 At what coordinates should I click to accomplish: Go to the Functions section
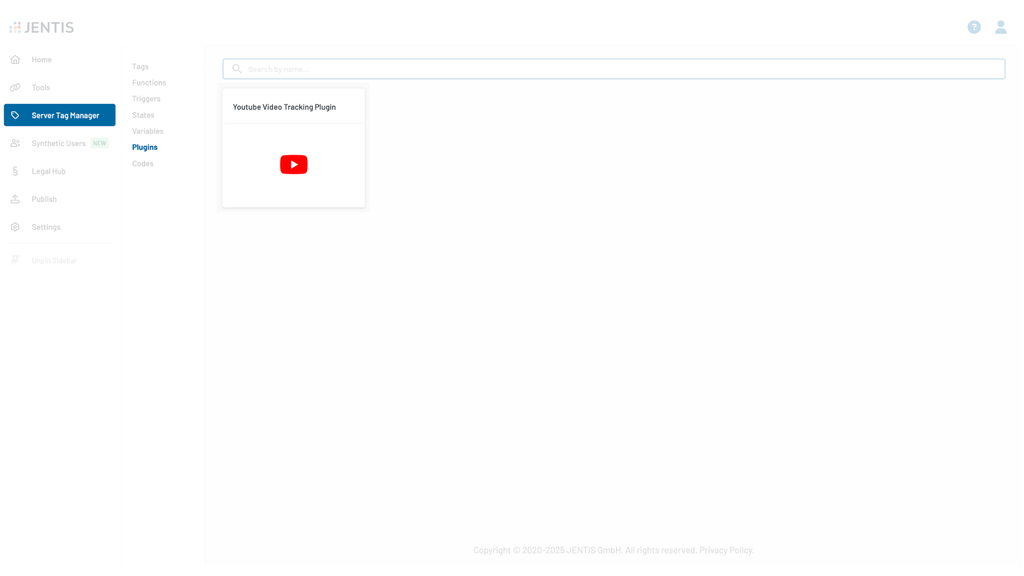click(149, 83)
